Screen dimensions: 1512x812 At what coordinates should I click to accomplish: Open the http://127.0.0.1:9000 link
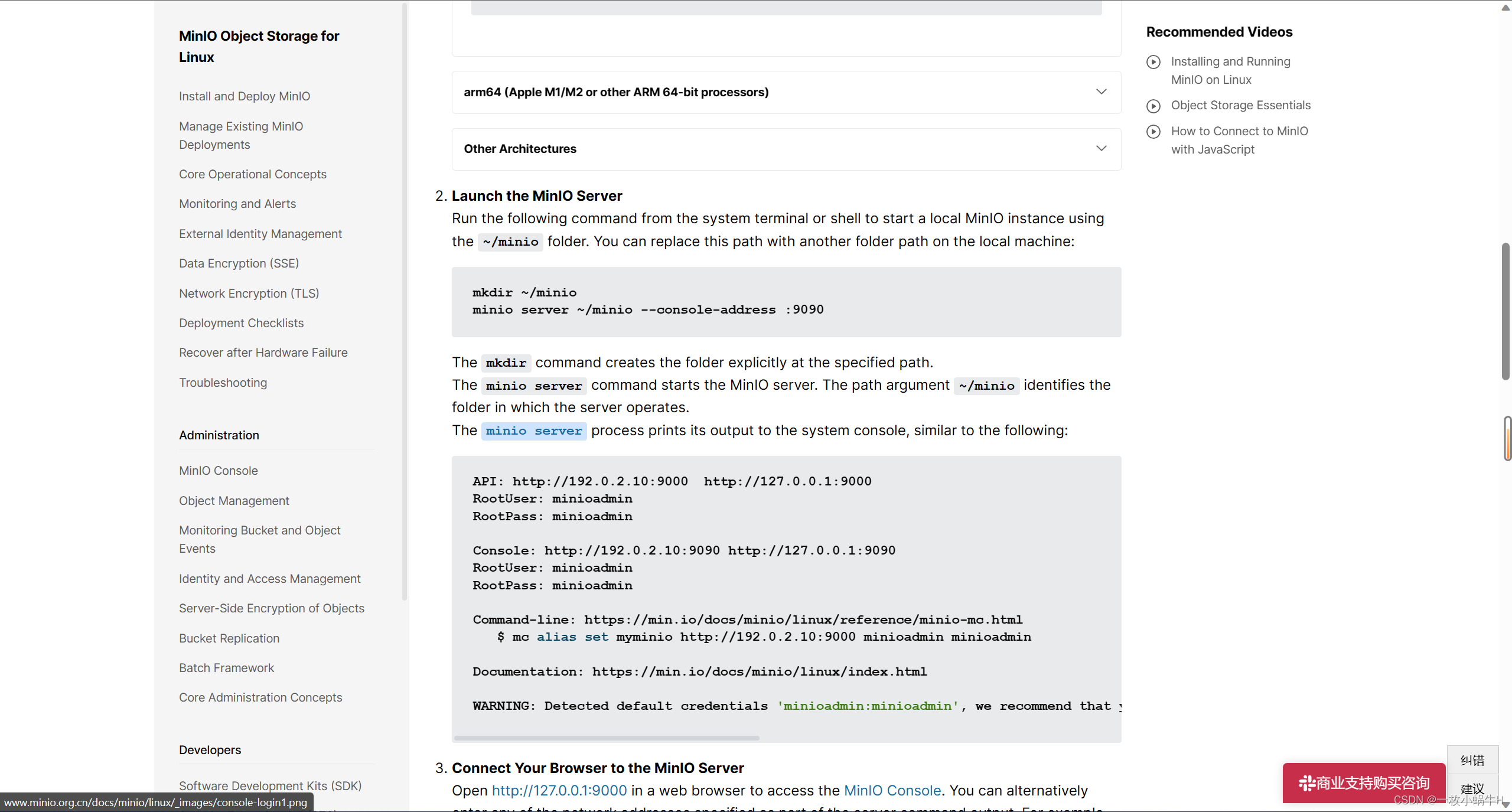point(559,790)
